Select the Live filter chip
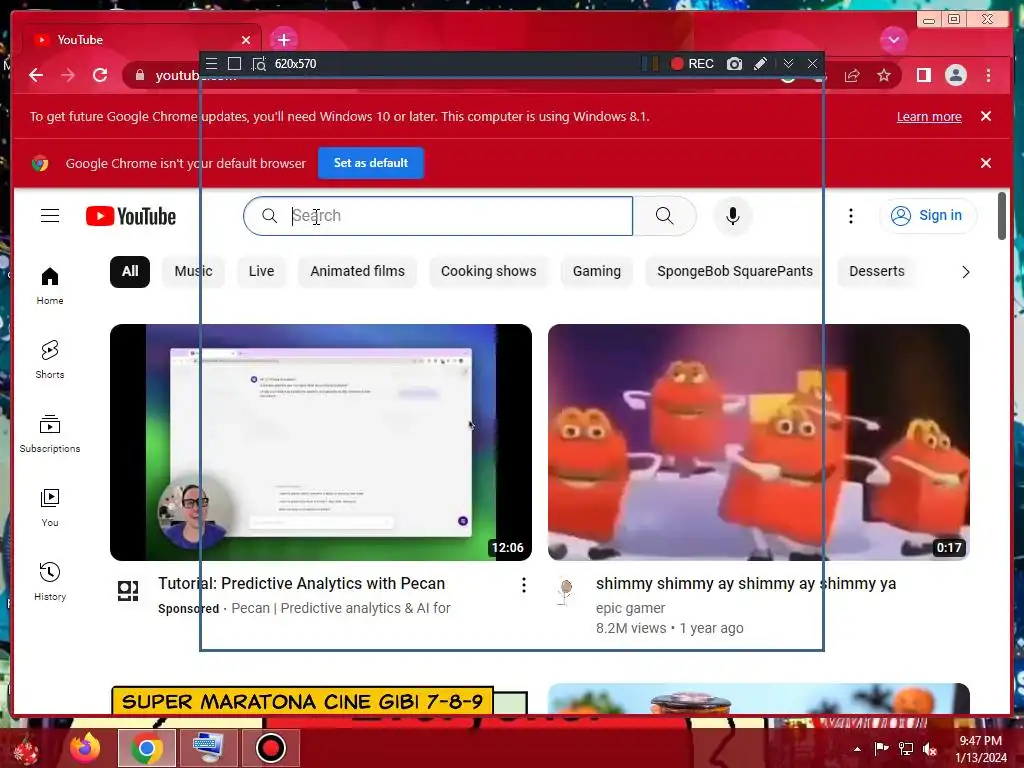Image resolution: width=1024 pixels, height=768 pixels. point(261,271)
